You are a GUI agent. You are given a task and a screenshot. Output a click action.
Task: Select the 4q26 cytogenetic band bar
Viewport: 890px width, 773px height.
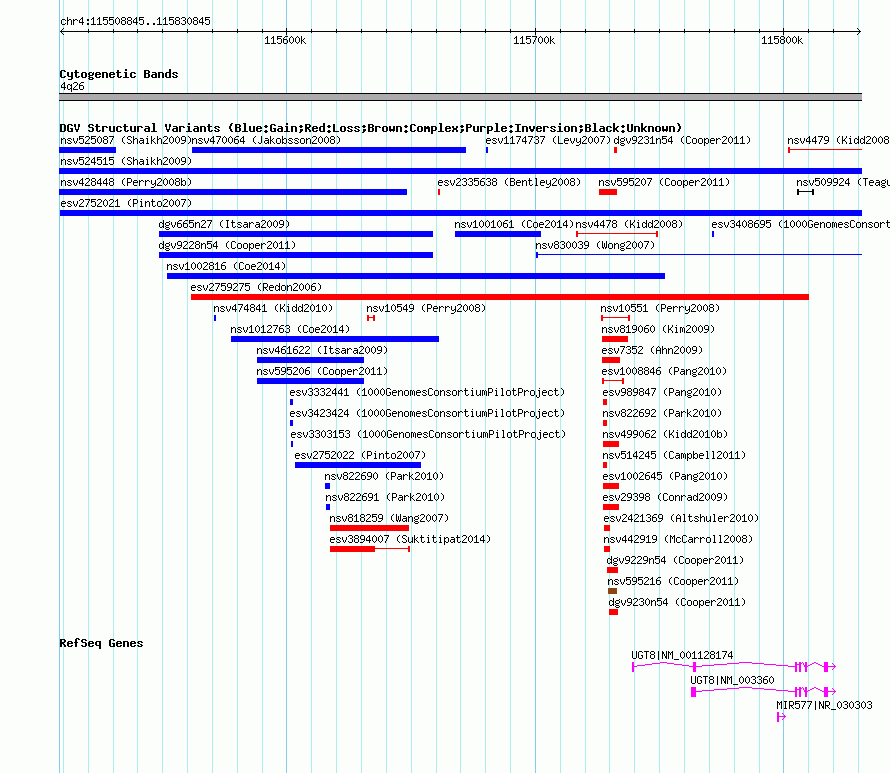coord(460,97)
